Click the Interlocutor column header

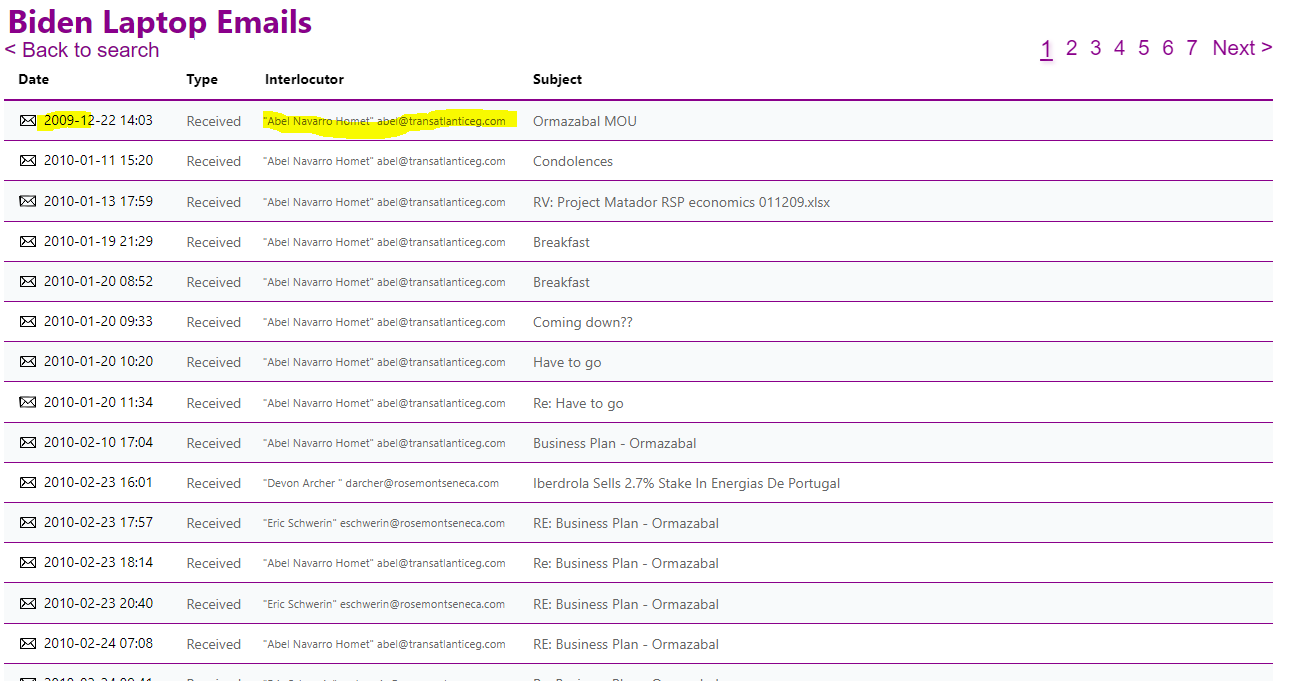[x=304, y=79]
